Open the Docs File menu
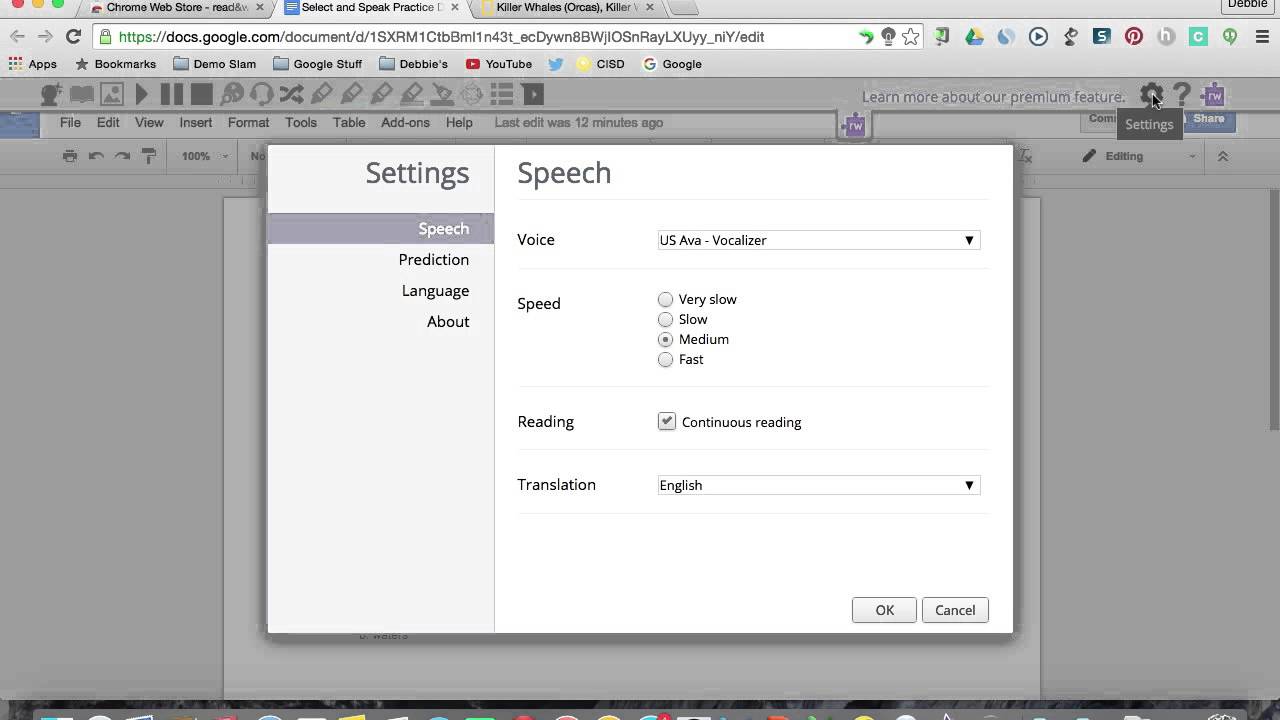1280x720 pixels. pyautogui.click(x=70, y=122)
